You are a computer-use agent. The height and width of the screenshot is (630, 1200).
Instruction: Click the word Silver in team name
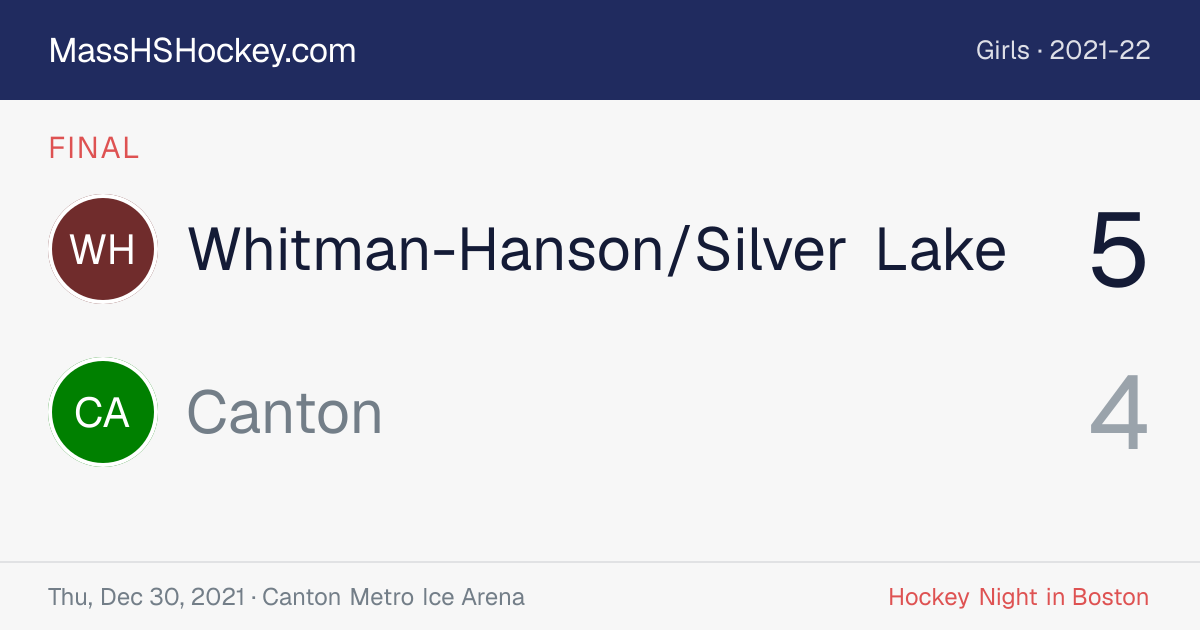pyautogui.click(x=770, y=249)
